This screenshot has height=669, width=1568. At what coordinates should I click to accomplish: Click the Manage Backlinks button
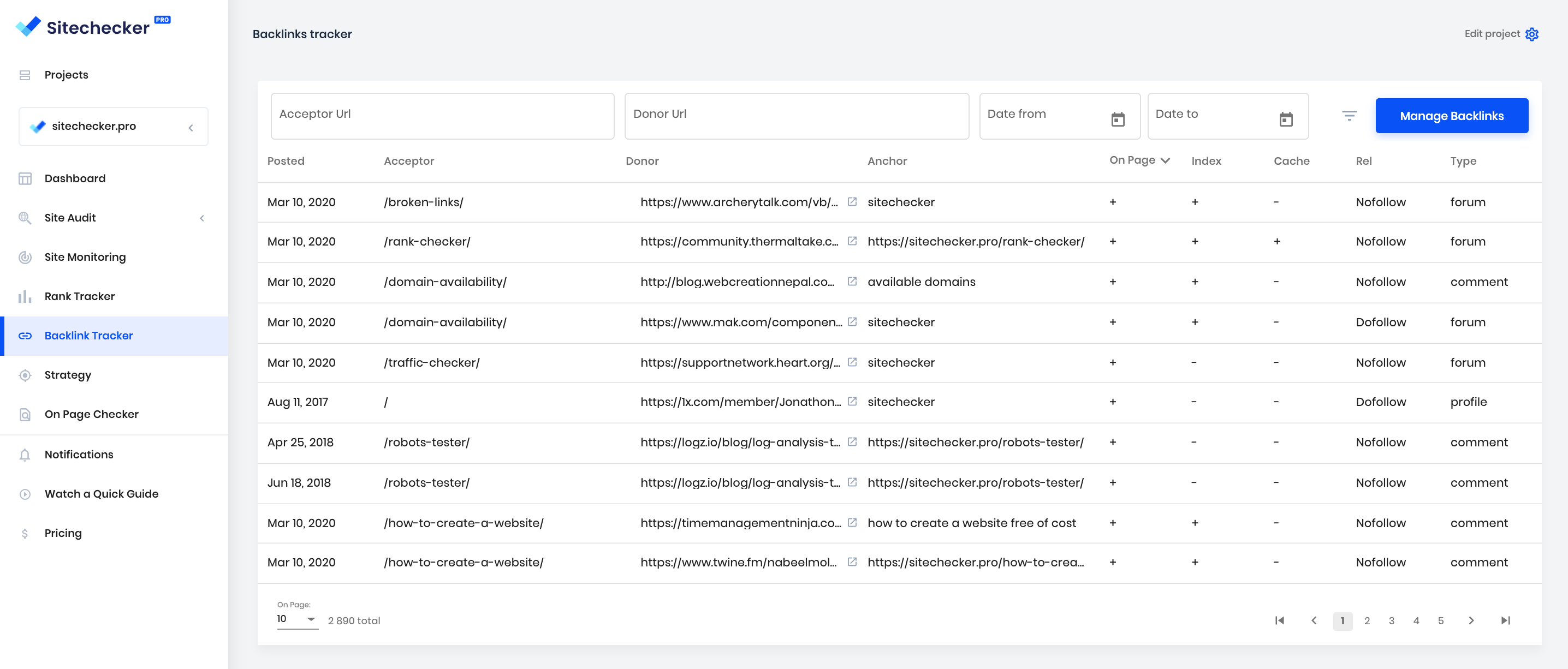pyautogui.click(x=1452, y=116)
